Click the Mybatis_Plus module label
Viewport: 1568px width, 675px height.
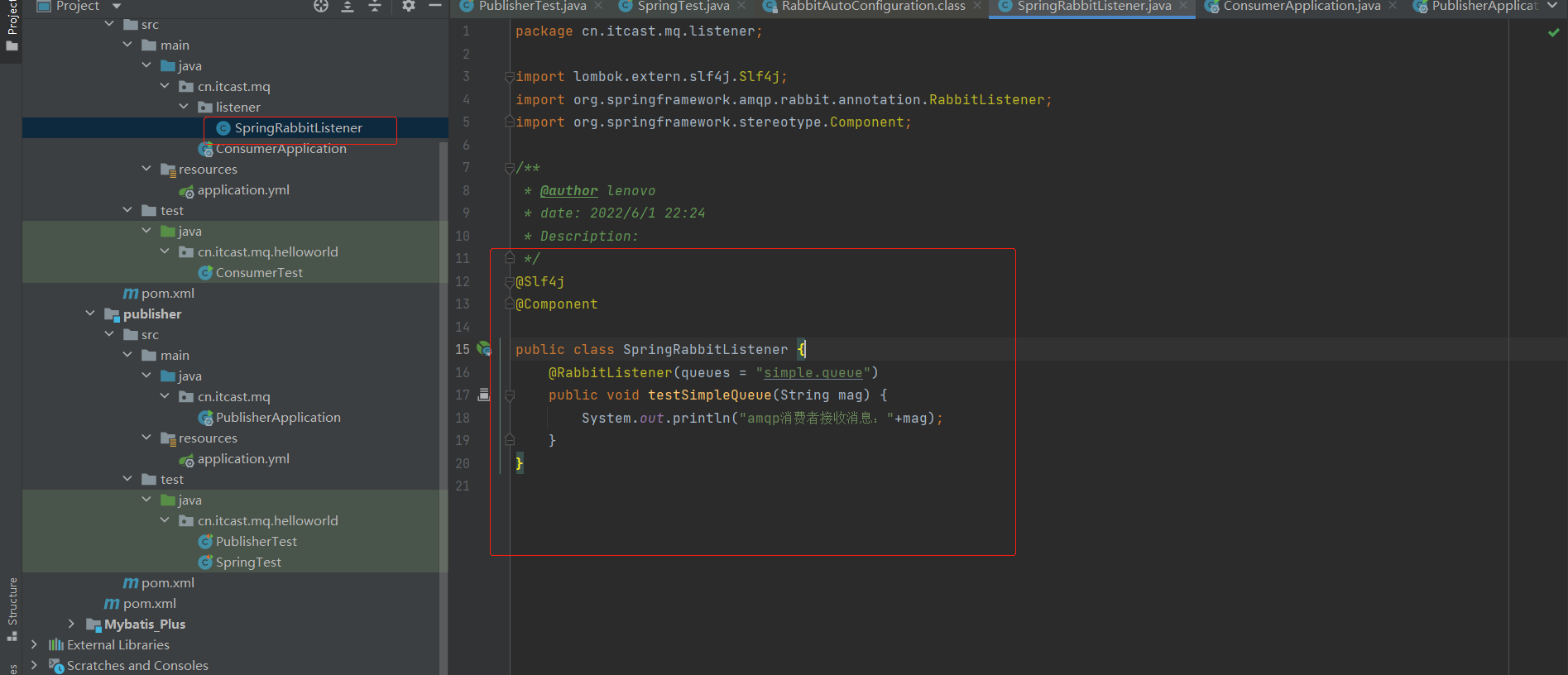[145, 625]
